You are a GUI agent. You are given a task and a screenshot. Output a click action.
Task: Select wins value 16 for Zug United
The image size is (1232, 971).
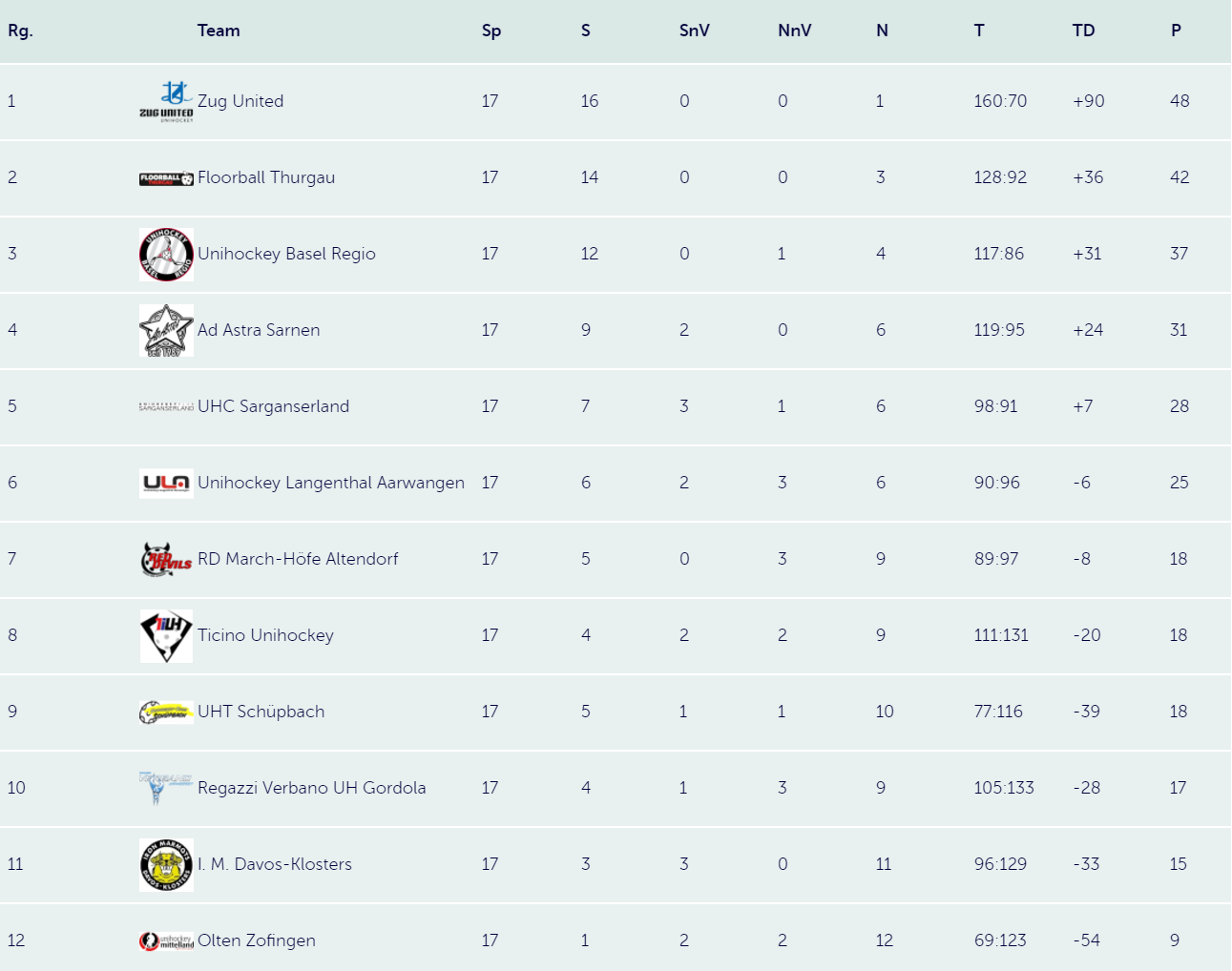(590, 101)
